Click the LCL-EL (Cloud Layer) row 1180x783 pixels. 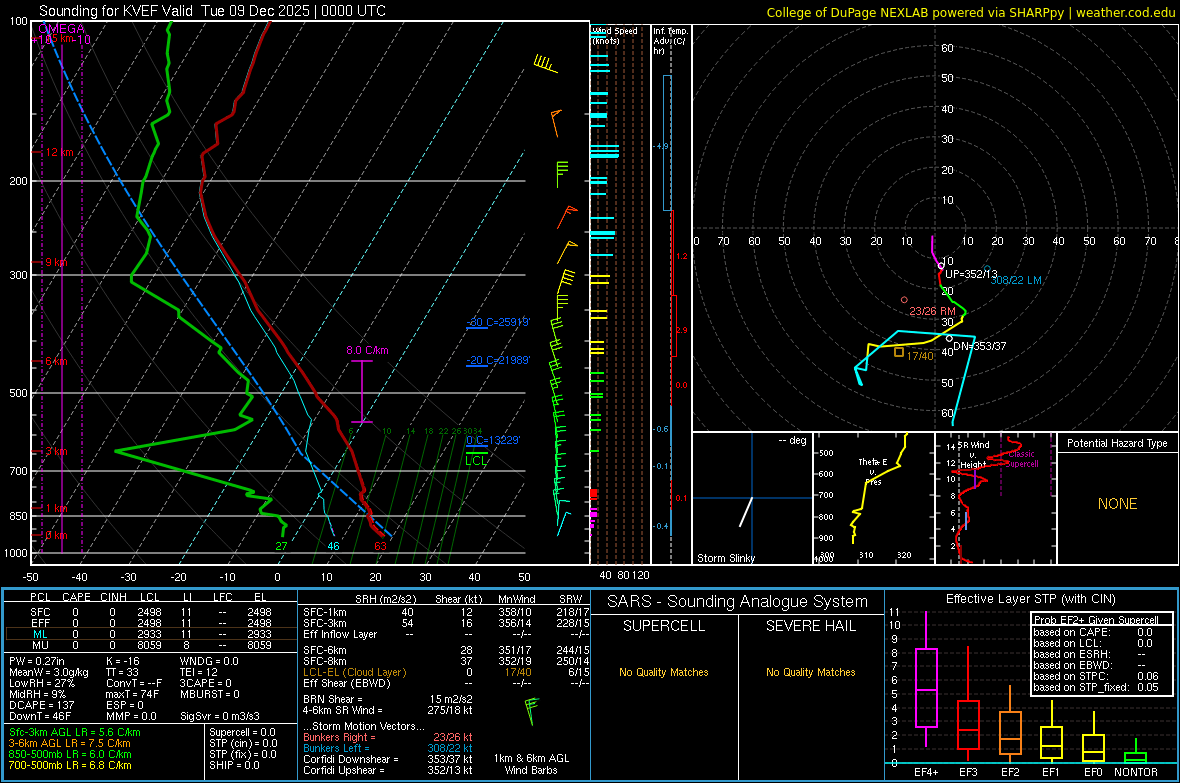(446, 672)
